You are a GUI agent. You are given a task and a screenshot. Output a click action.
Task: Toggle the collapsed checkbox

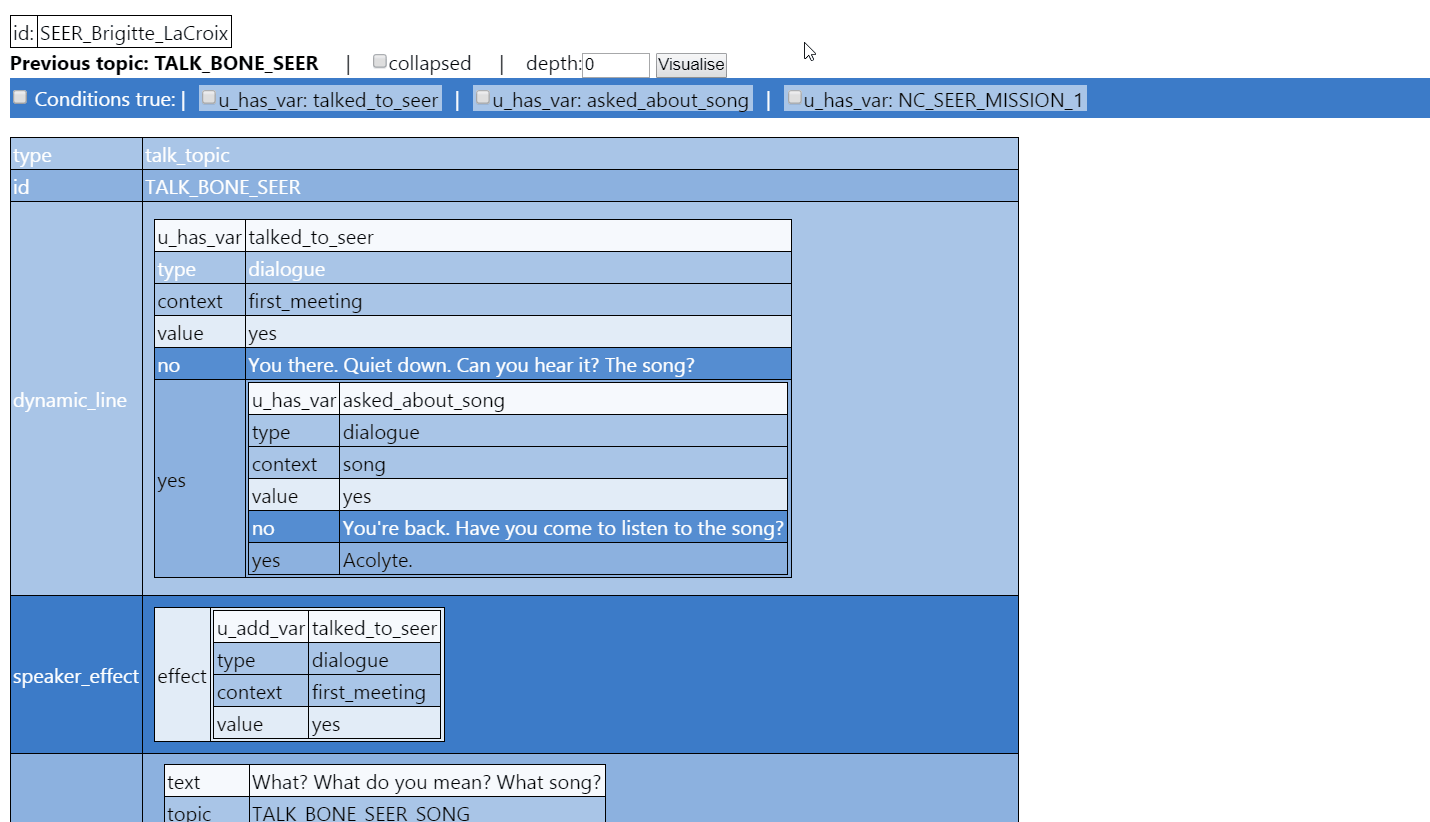click(x=380, y=62)
